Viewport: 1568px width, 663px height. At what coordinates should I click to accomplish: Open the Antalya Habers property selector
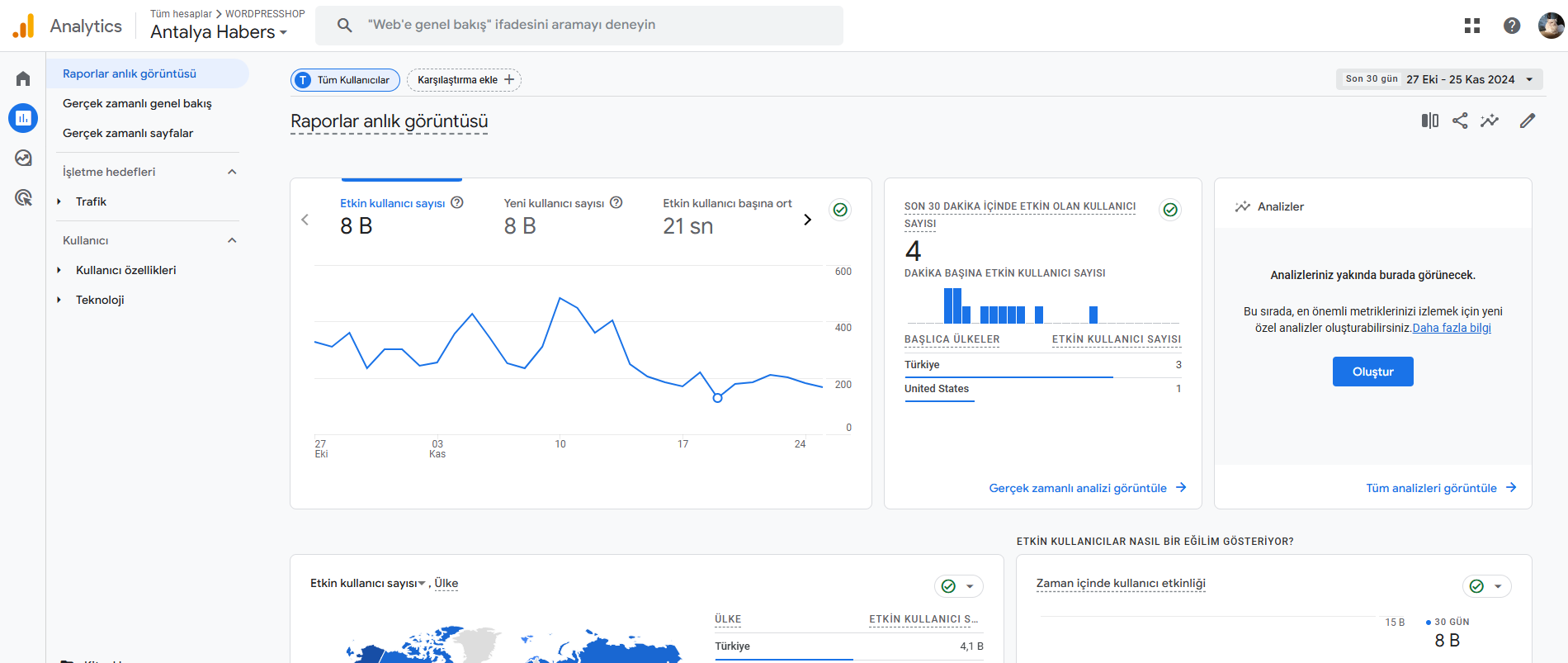point(219,32)
